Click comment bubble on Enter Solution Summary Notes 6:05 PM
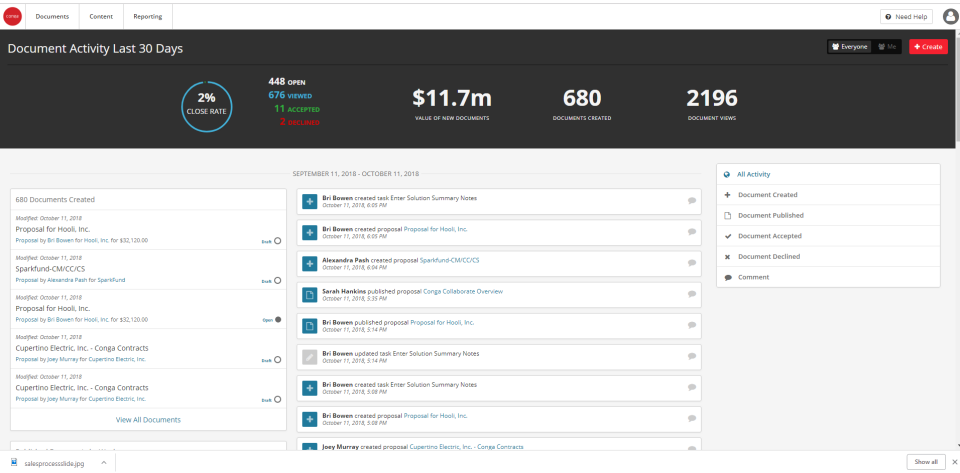This screenshot has height=473, width=960. pyautogui.click(x=692, y=200)
